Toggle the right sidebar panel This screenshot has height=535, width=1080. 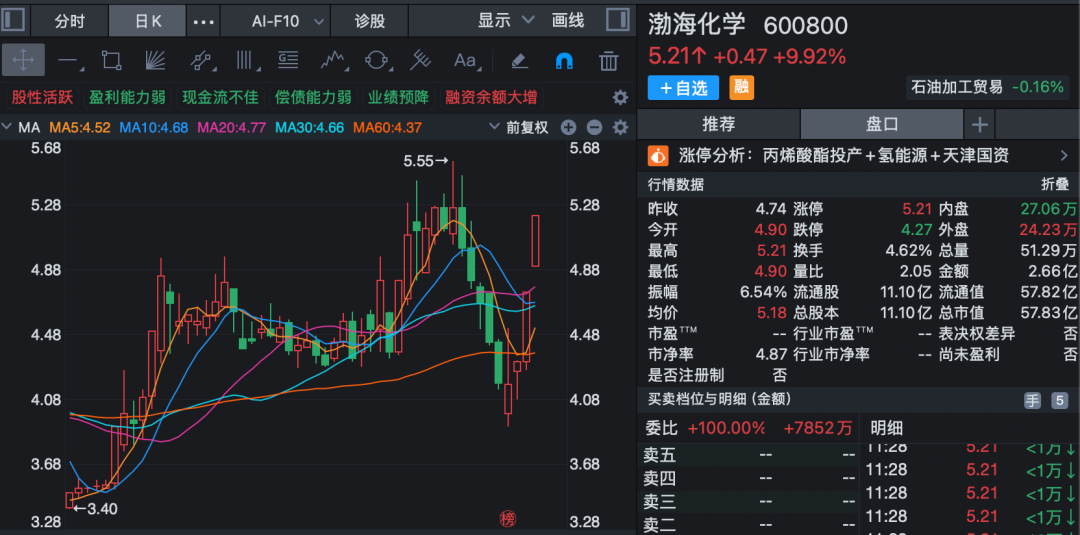(612, 20)
